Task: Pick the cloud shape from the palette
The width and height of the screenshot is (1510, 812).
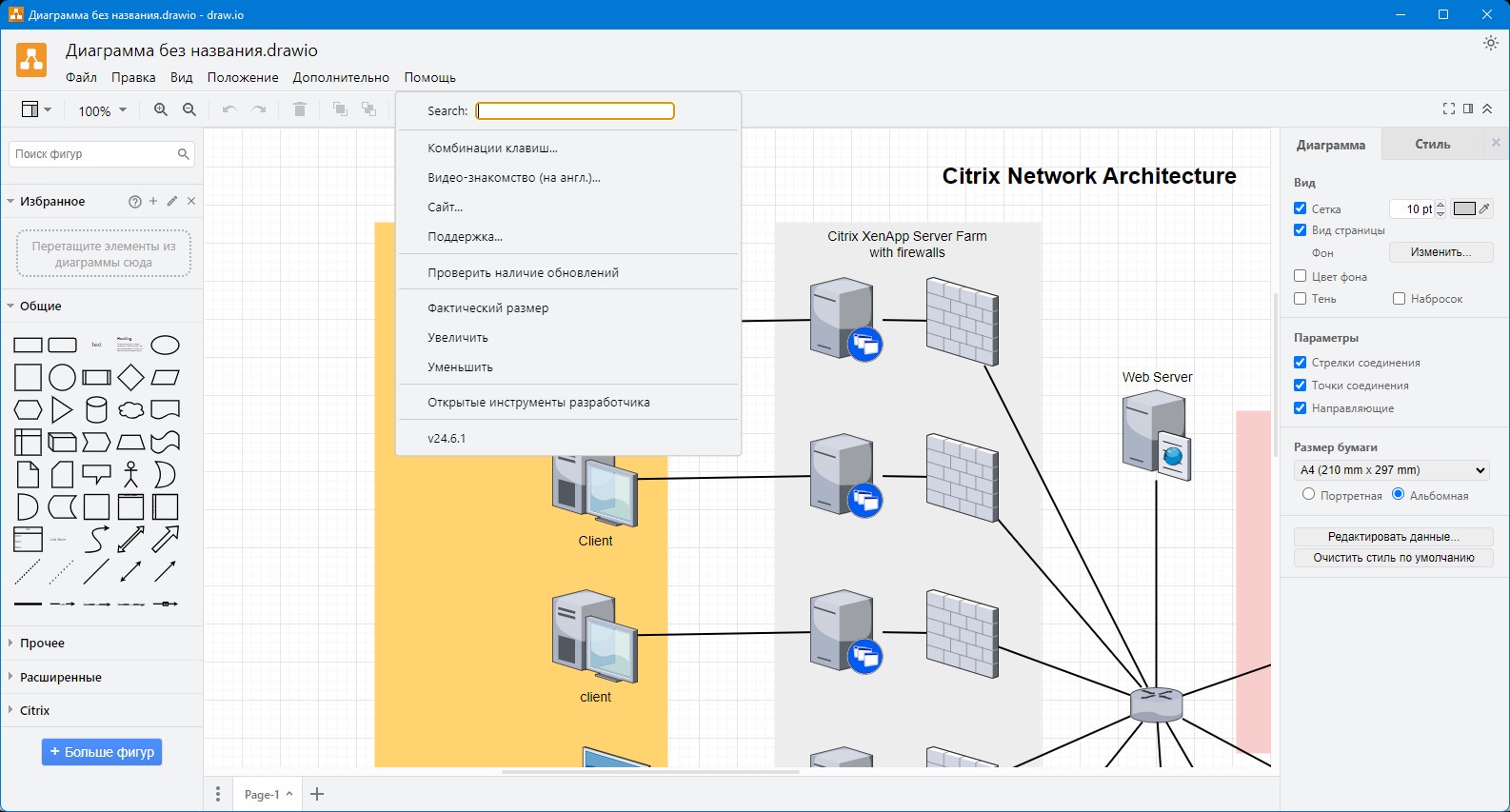Action: click(x=131, y=410)
